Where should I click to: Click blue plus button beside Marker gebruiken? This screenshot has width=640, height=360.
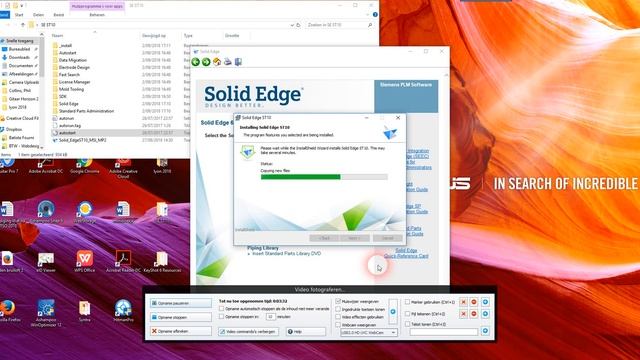click(485, 302)
